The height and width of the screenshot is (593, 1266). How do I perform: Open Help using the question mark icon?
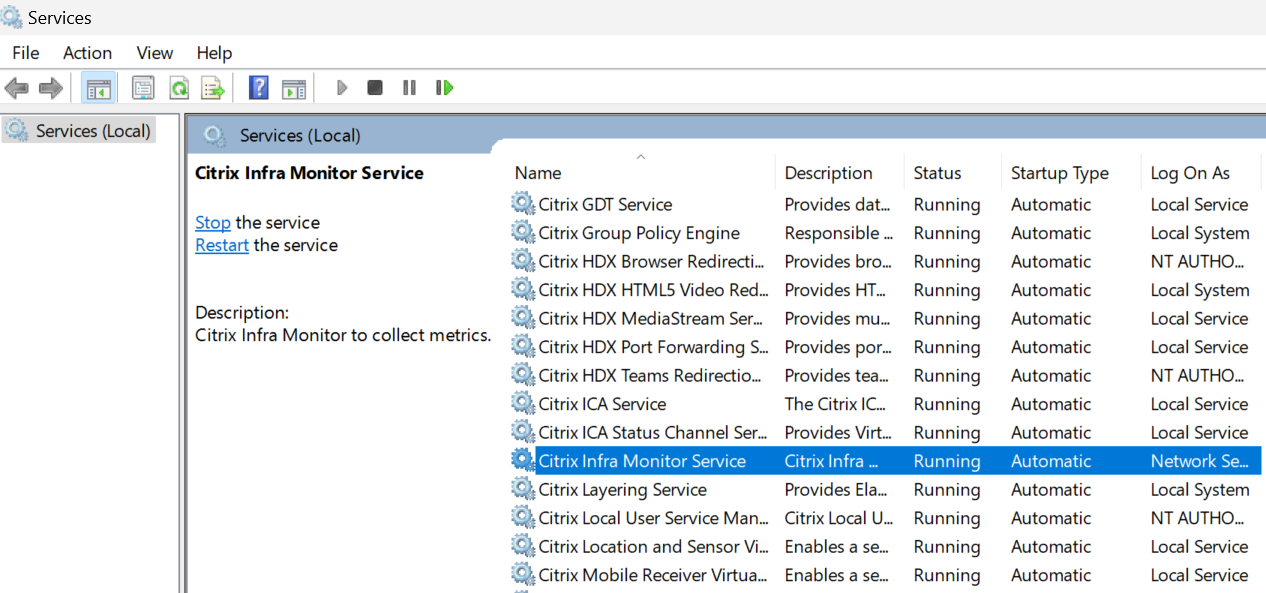258,87
